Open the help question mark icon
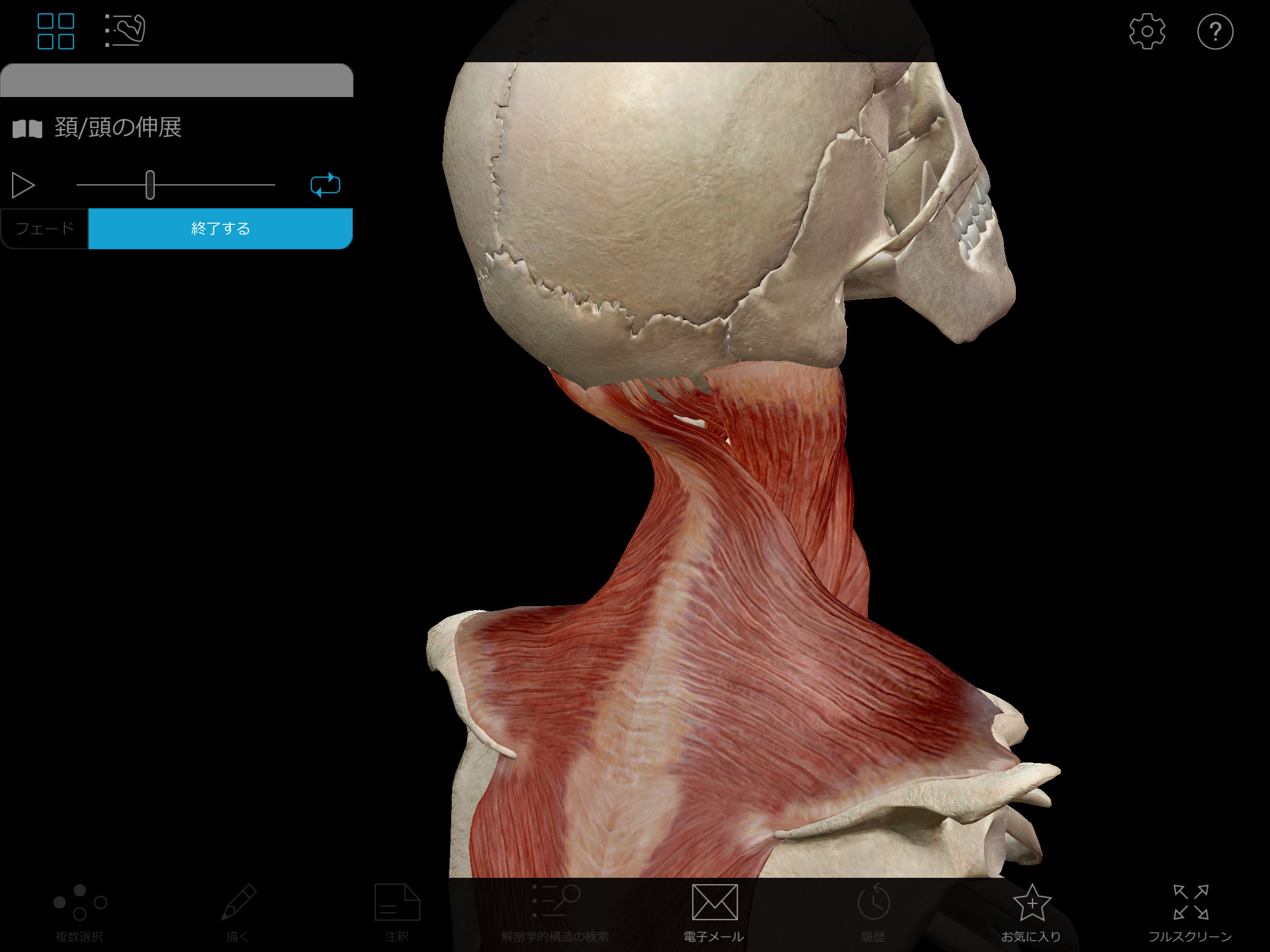 click(1215, 31)
